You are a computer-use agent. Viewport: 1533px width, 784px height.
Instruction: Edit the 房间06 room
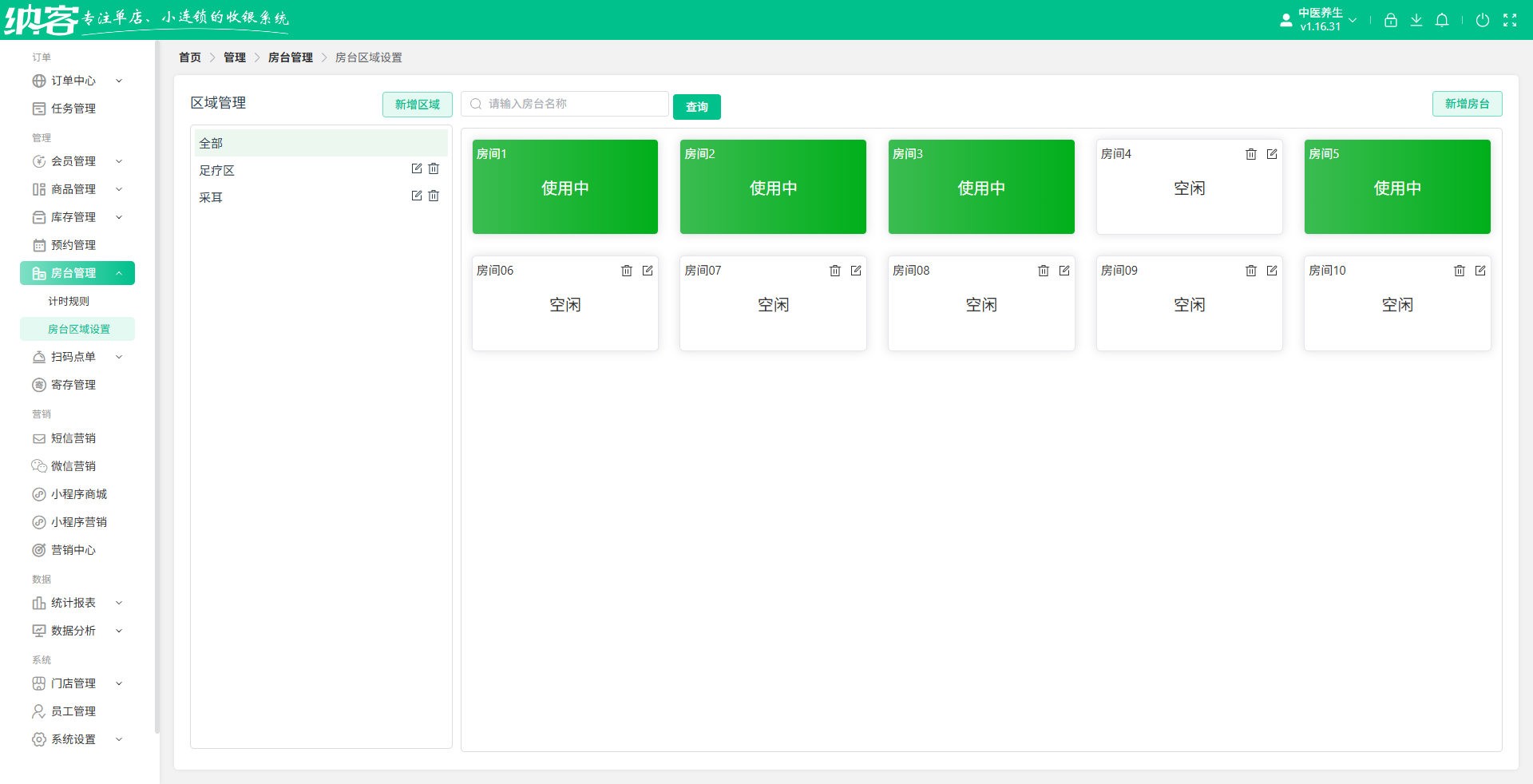coord(648,271)
